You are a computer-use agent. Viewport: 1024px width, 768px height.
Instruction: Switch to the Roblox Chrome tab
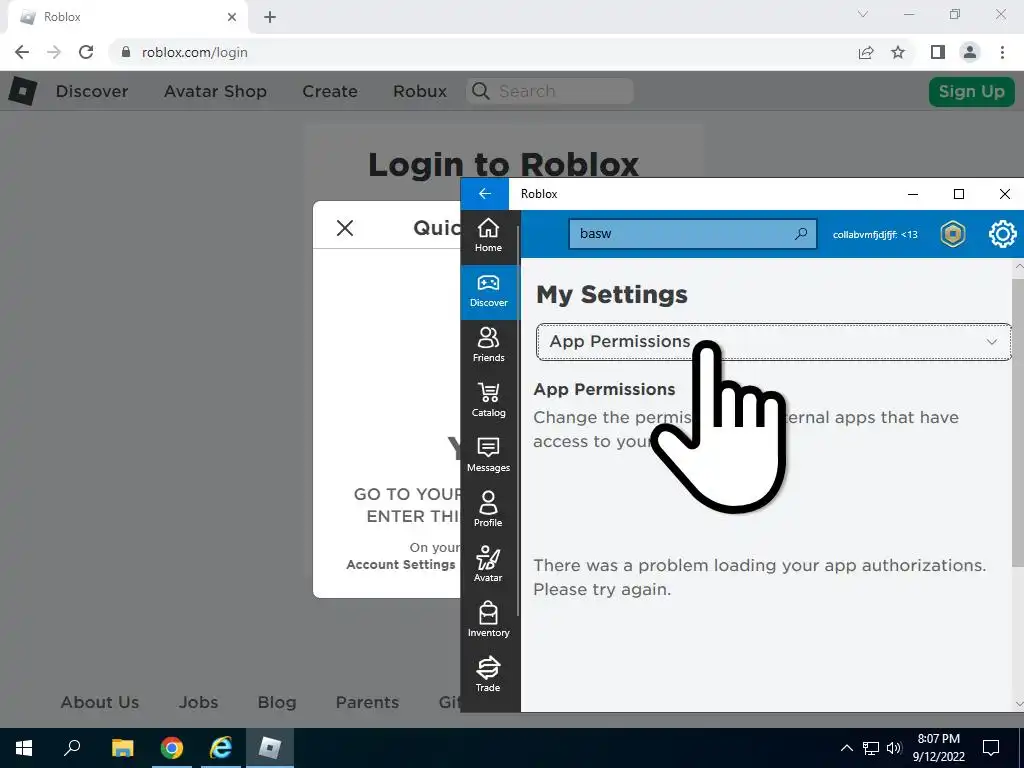coord(127,17)
